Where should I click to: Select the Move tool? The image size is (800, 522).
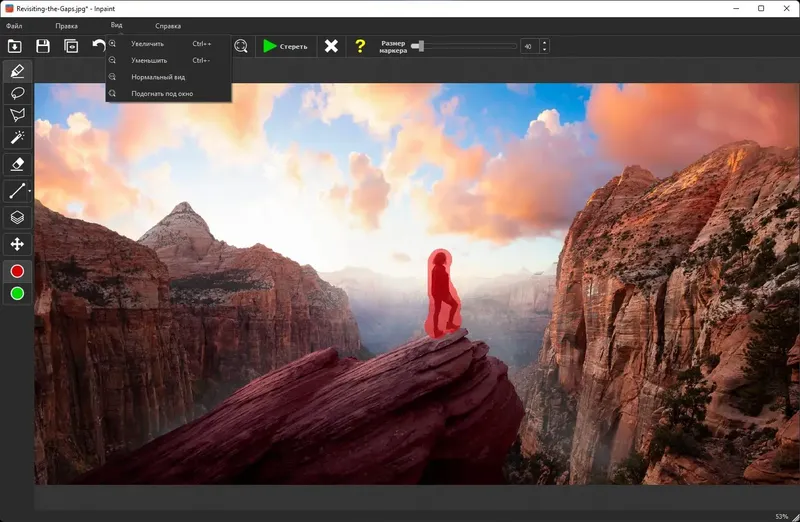click(x=17, y=244)
